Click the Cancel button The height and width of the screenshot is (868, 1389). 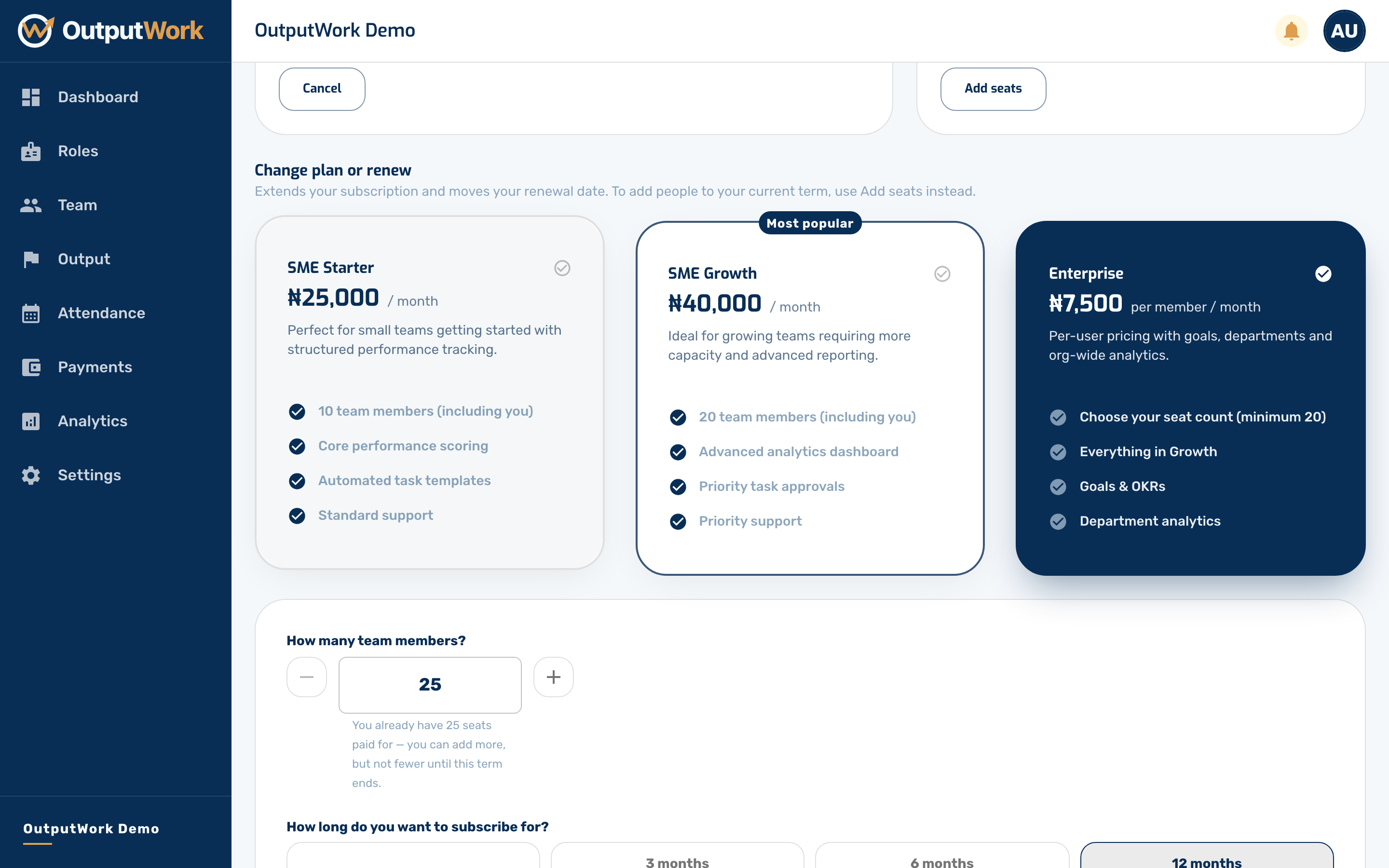[x=322, y=89]
